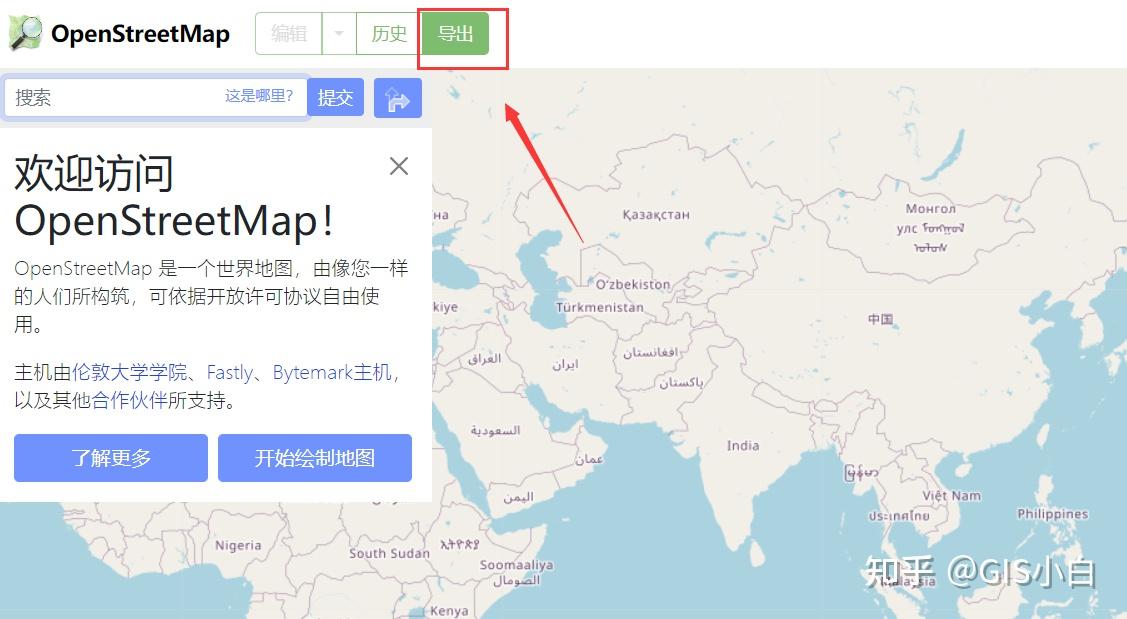
Task: Open the 历史 history page
Action: (387, 33)
